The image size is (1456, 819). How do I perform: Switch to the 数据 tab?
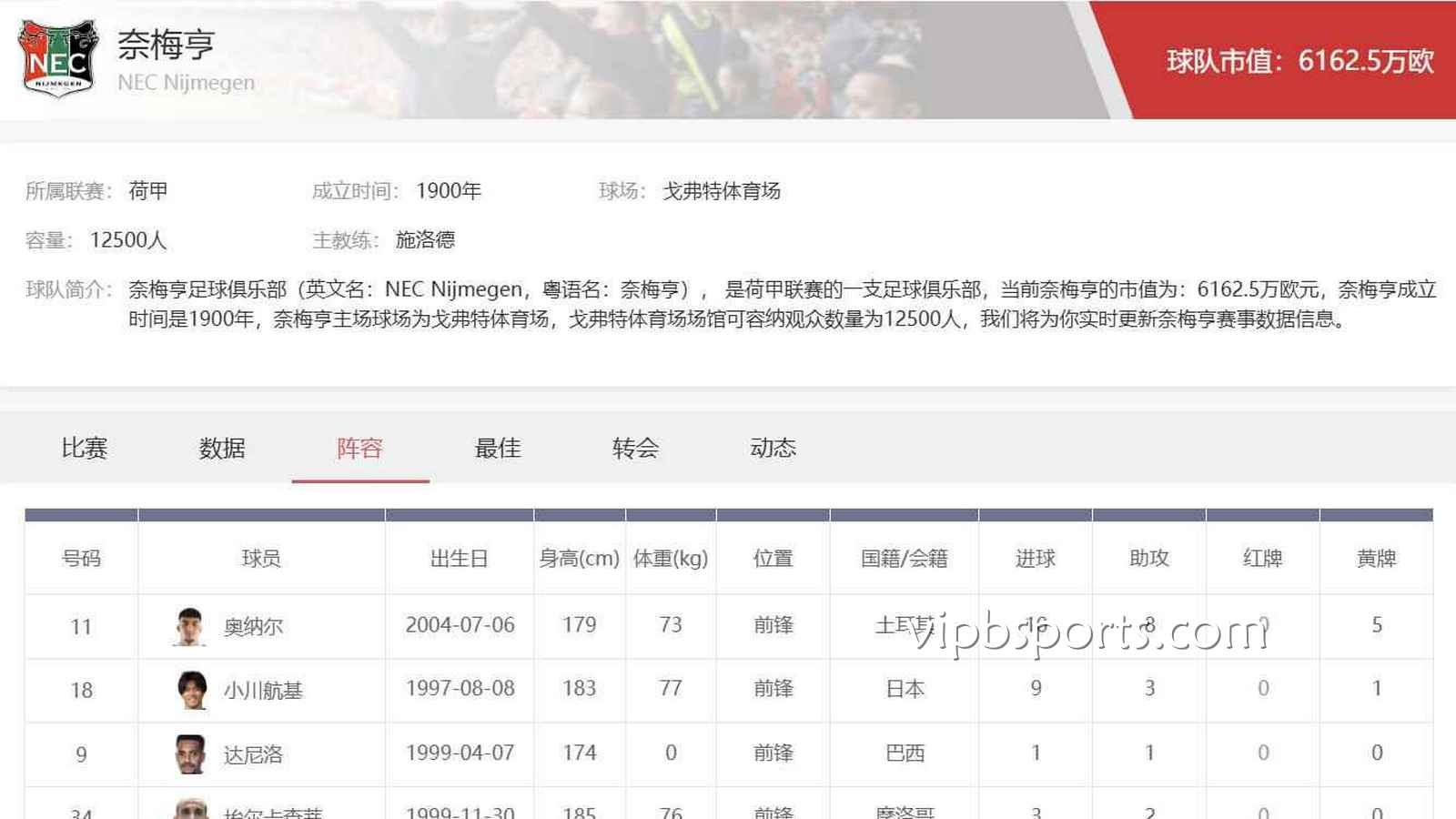click(222, 448)
